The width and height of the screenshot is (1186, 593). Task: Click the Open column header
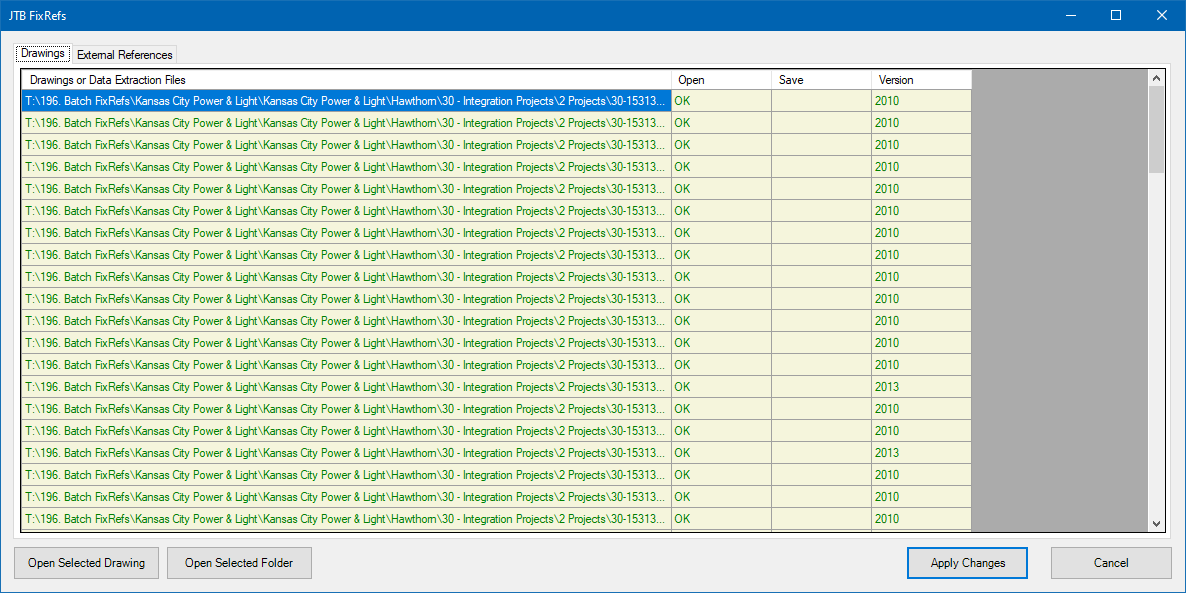[722, 79]
